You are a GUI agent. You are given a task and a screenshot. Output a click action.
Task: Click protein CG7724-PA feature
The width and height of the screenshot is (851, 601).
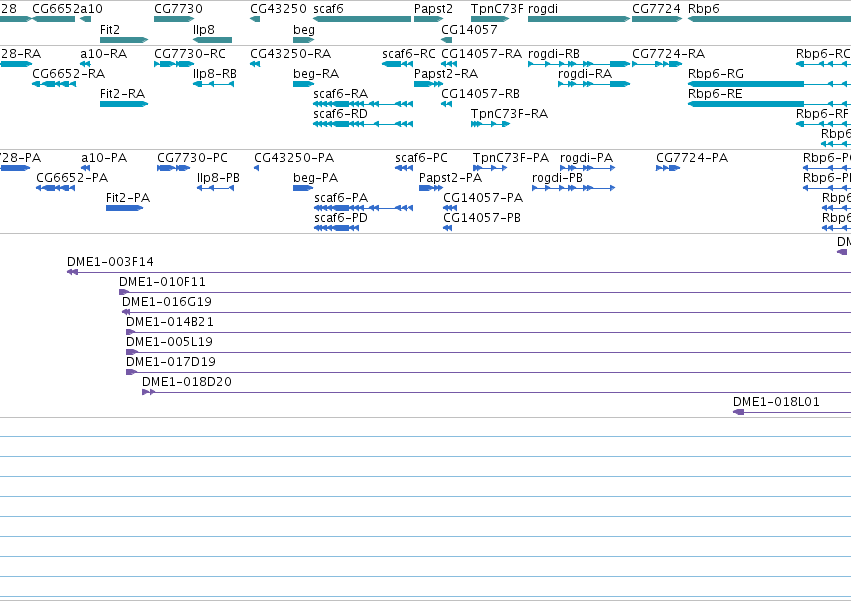[x=668, y=168]
